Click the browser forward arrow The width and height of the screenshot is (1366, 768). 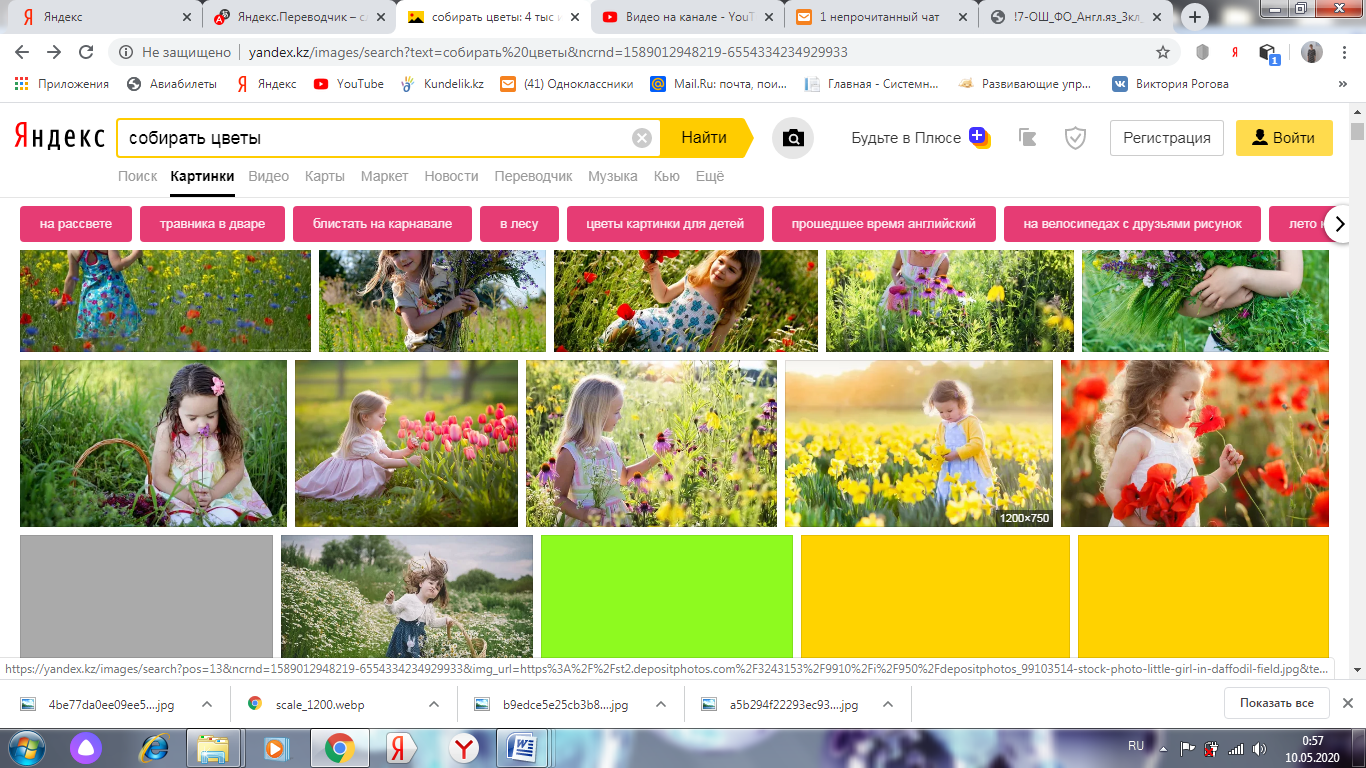(x=54, y=52)
